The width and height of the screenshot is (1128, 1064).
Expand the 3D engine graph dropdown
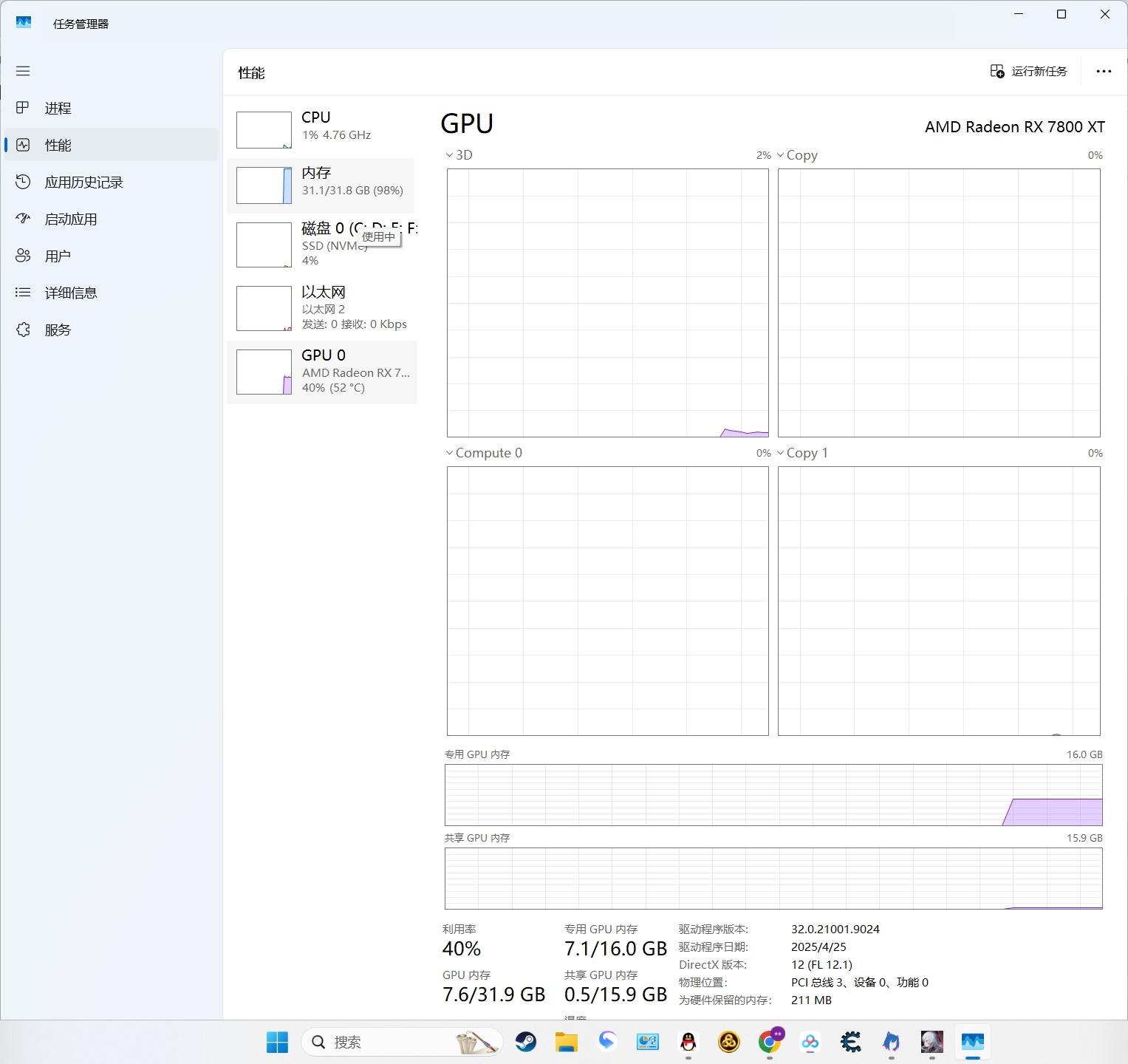coord(449,155)
